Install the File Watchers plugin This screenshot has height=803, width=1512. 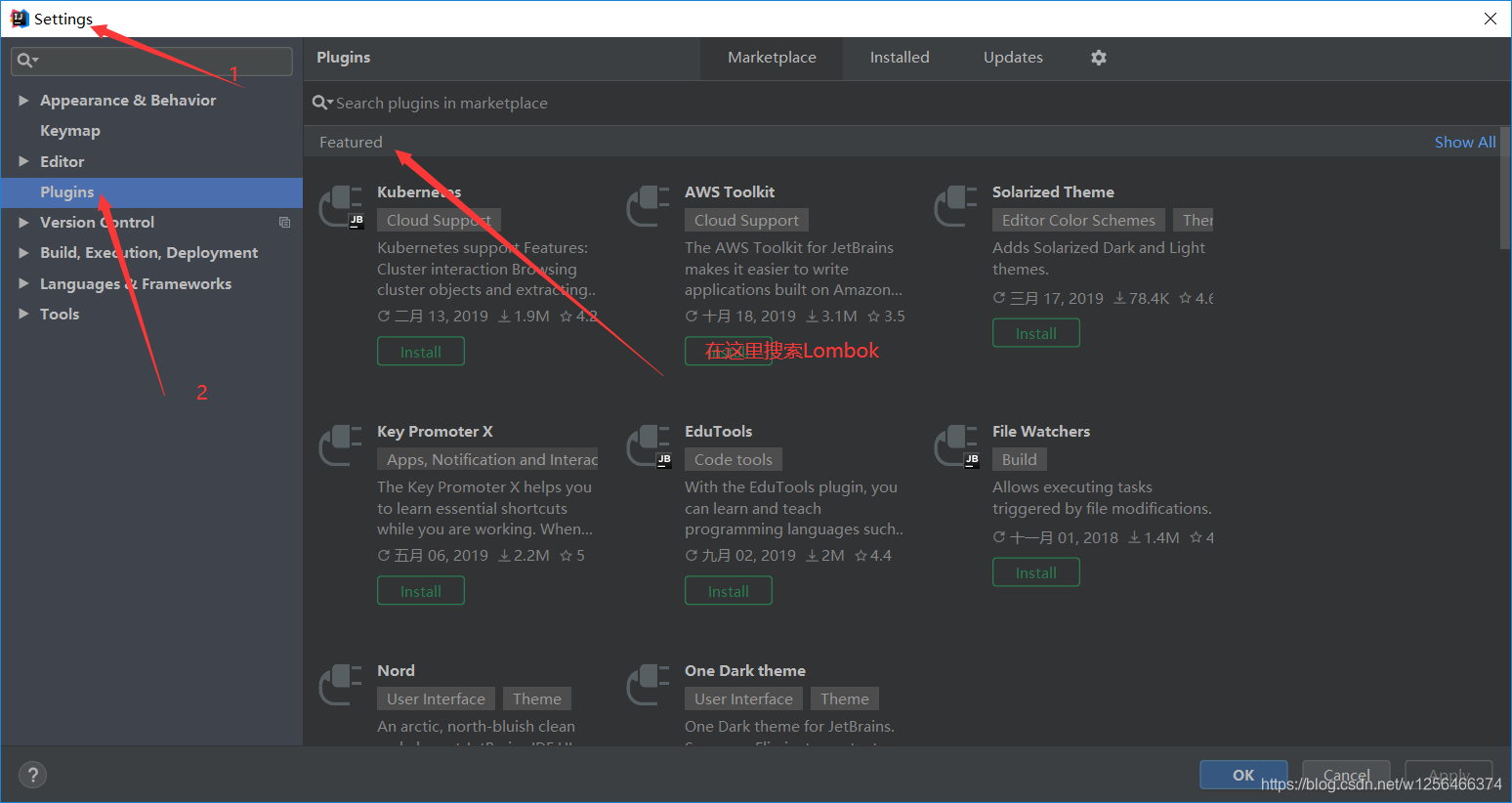click(x=1036, y=572)
